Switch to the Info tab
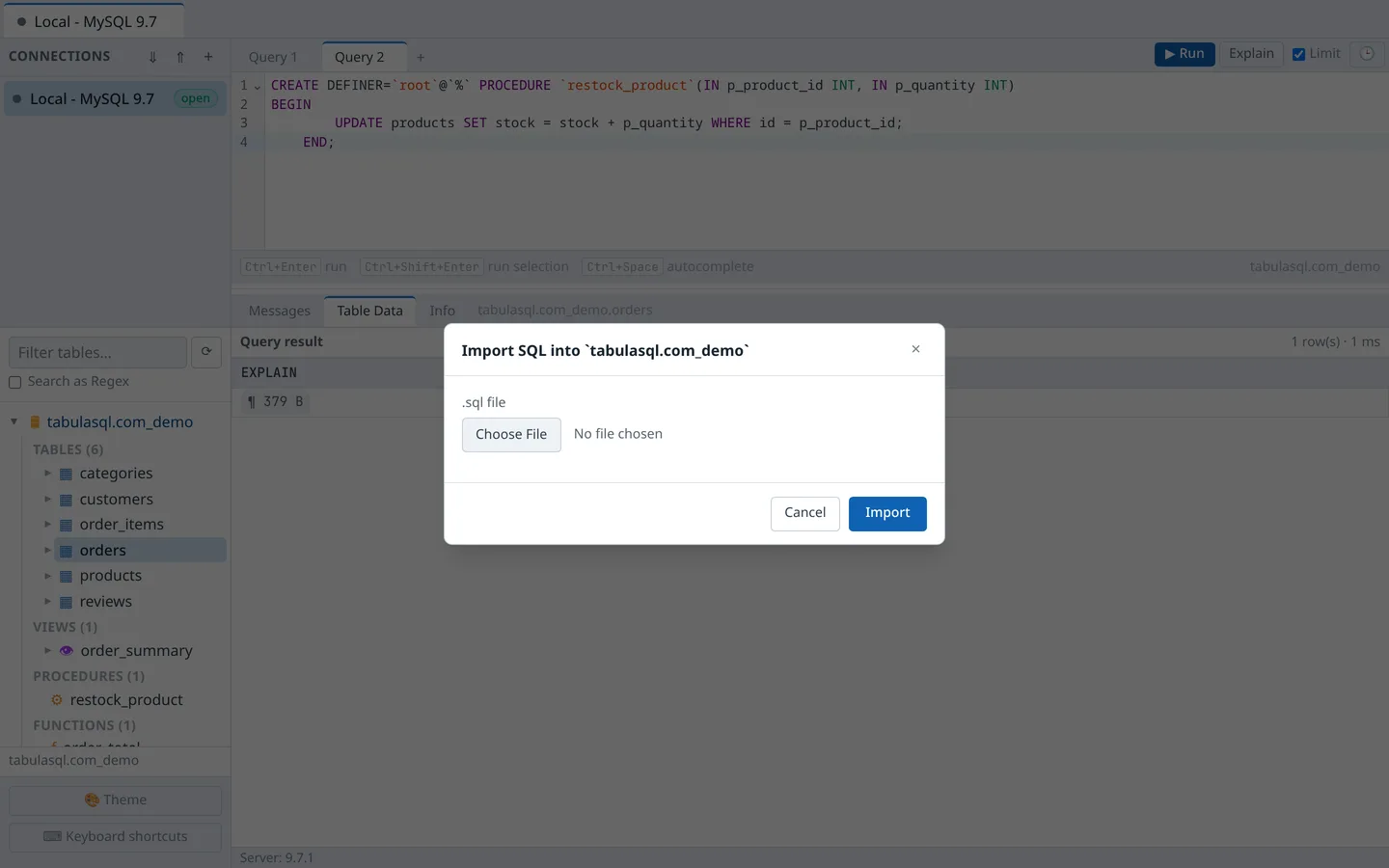Image resolution: width=1389 pixels, height=868 pixels. (442, 311)
